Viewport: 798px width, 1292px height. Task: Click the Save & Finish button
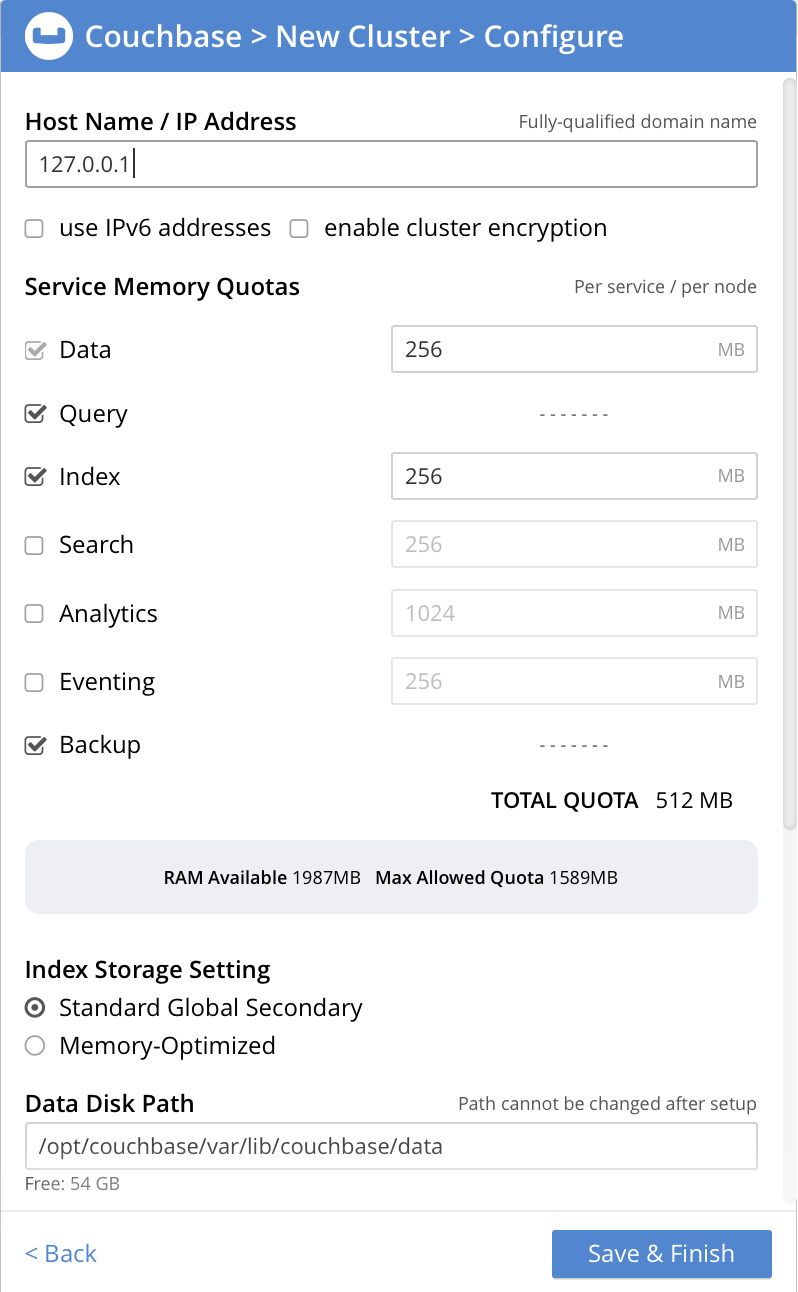(661, 1253)
